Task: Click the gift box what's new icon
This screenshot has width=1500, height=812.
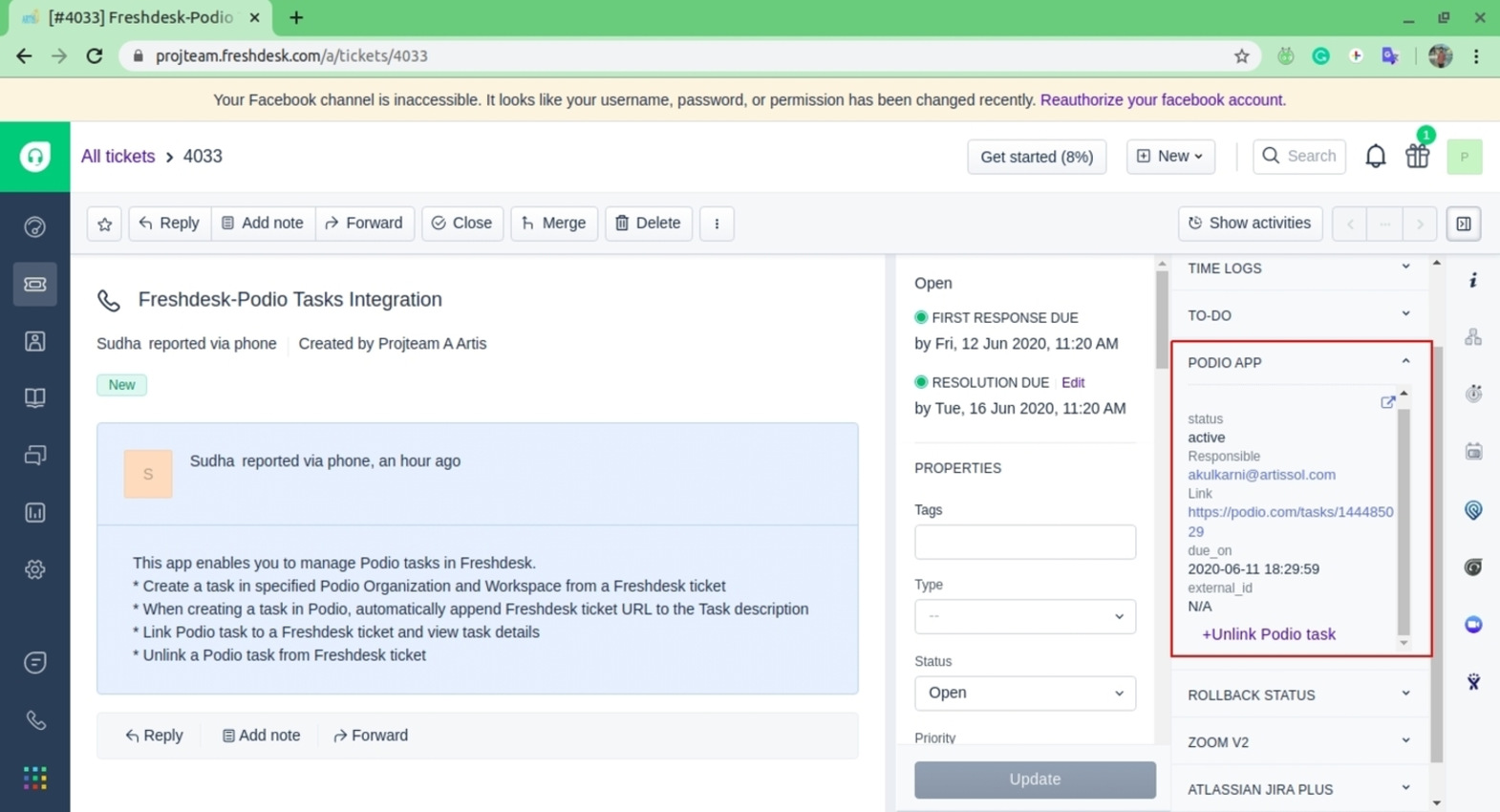Action: (x=1417, y=157)
